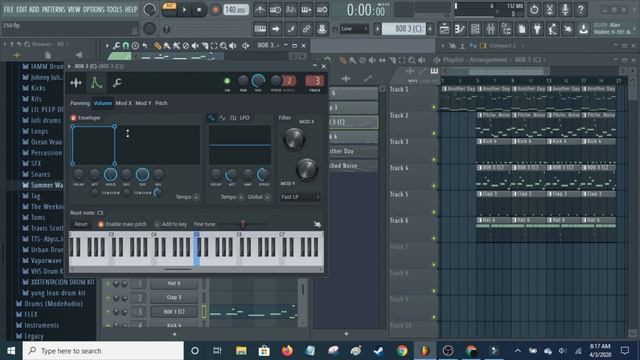Switch to the Pitch envelope tab
The width and height of the screenshot is (640, 360).
[161, 103]
